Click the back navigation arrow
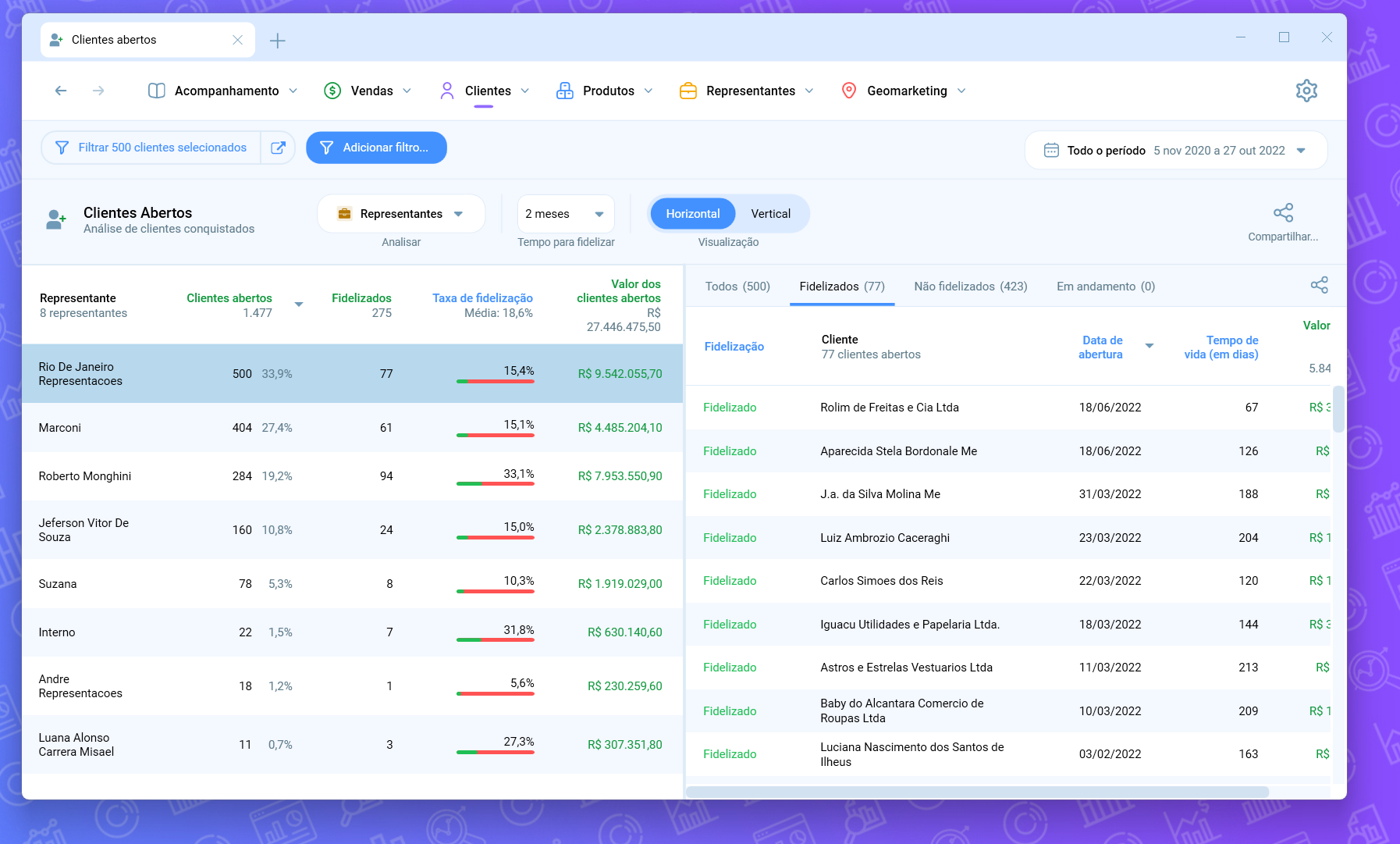The image size is (1400, 844). 61,91
